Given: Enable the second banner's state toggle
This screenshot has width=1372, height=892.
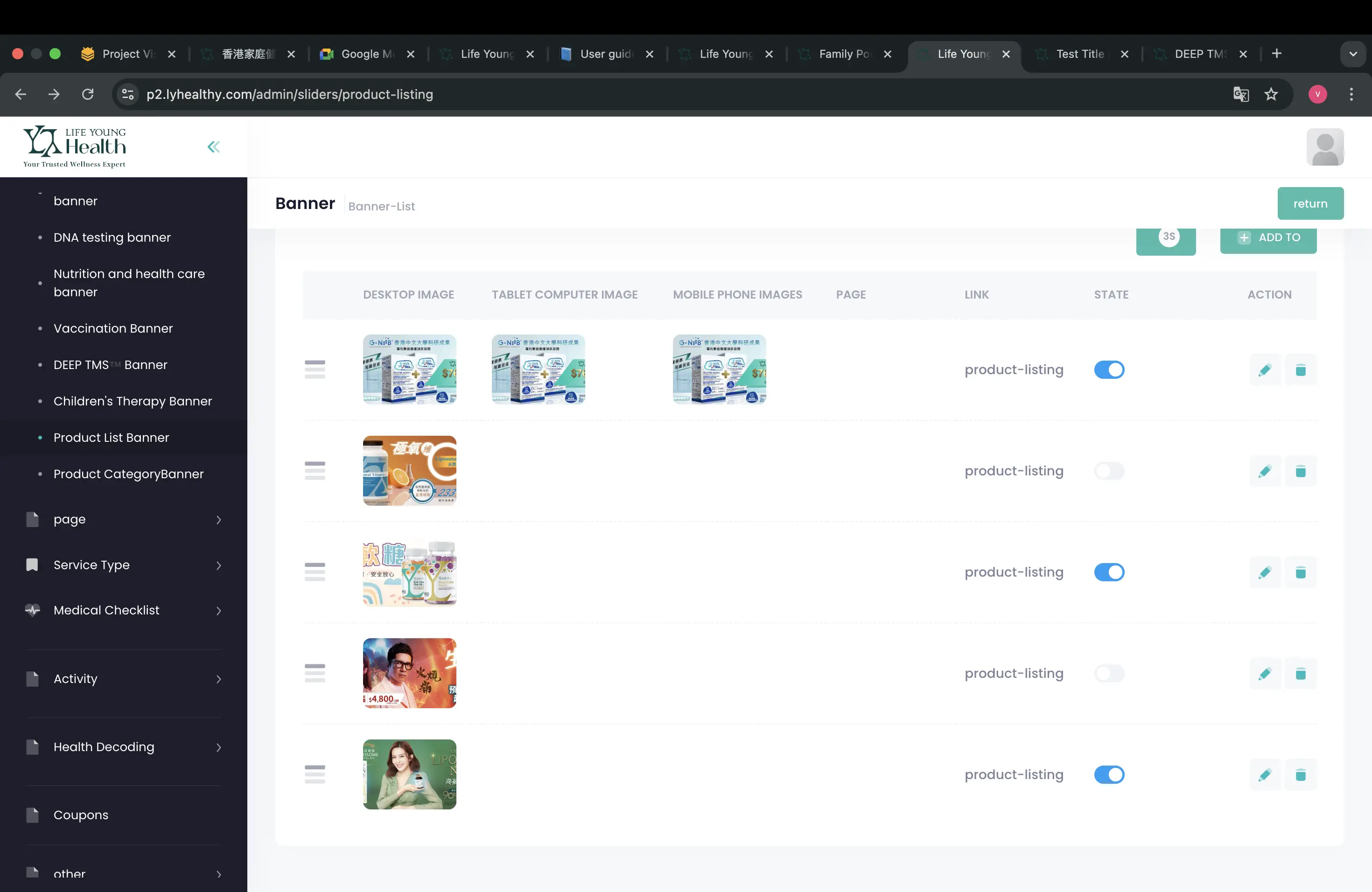Looking at the screenshot, I should [1109, 471].
